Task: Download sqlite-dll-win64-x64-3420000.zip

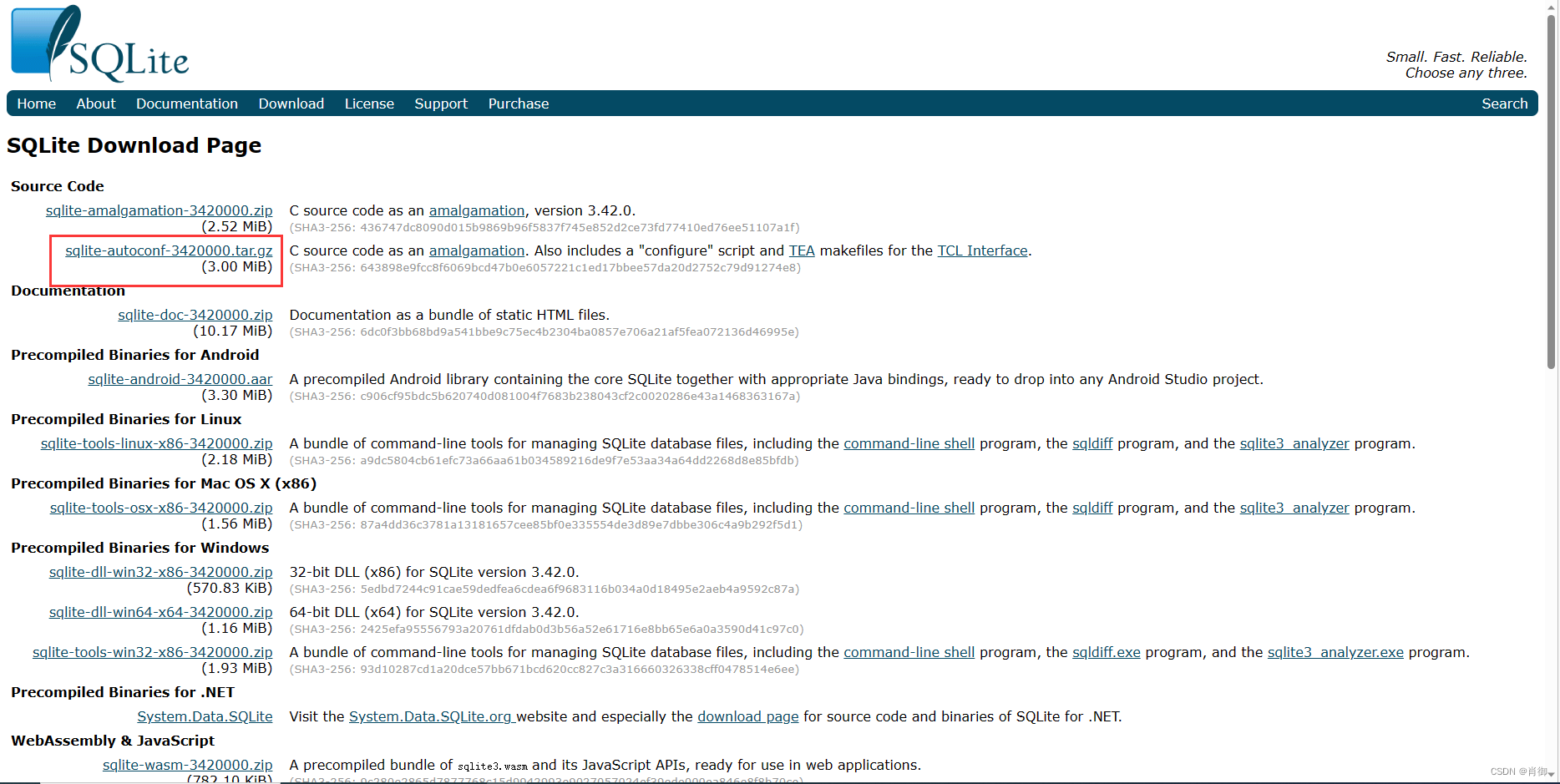Action: [160, 612]
